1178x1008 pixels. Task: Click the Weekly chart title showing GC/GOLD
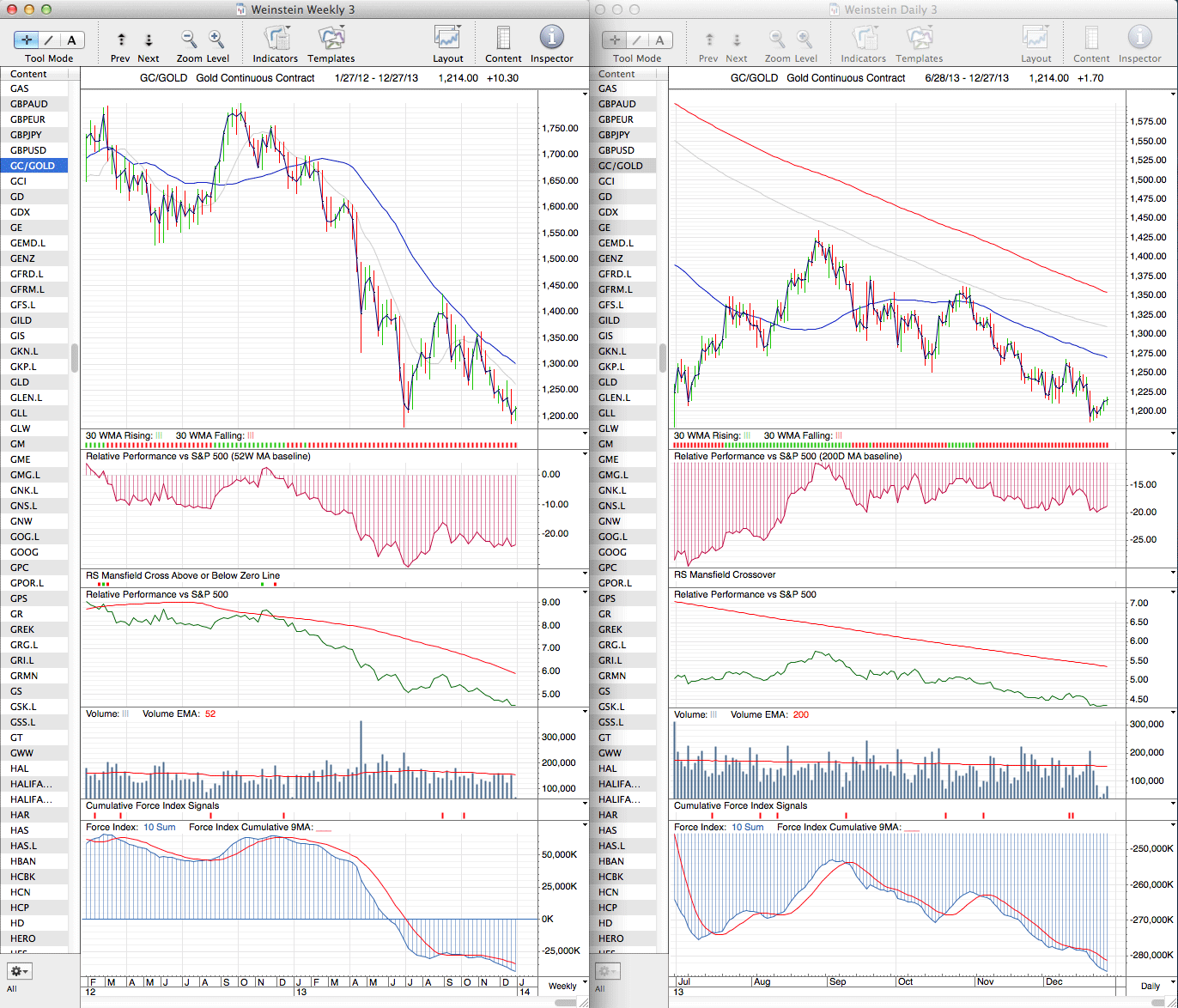(x=329, y=78)
